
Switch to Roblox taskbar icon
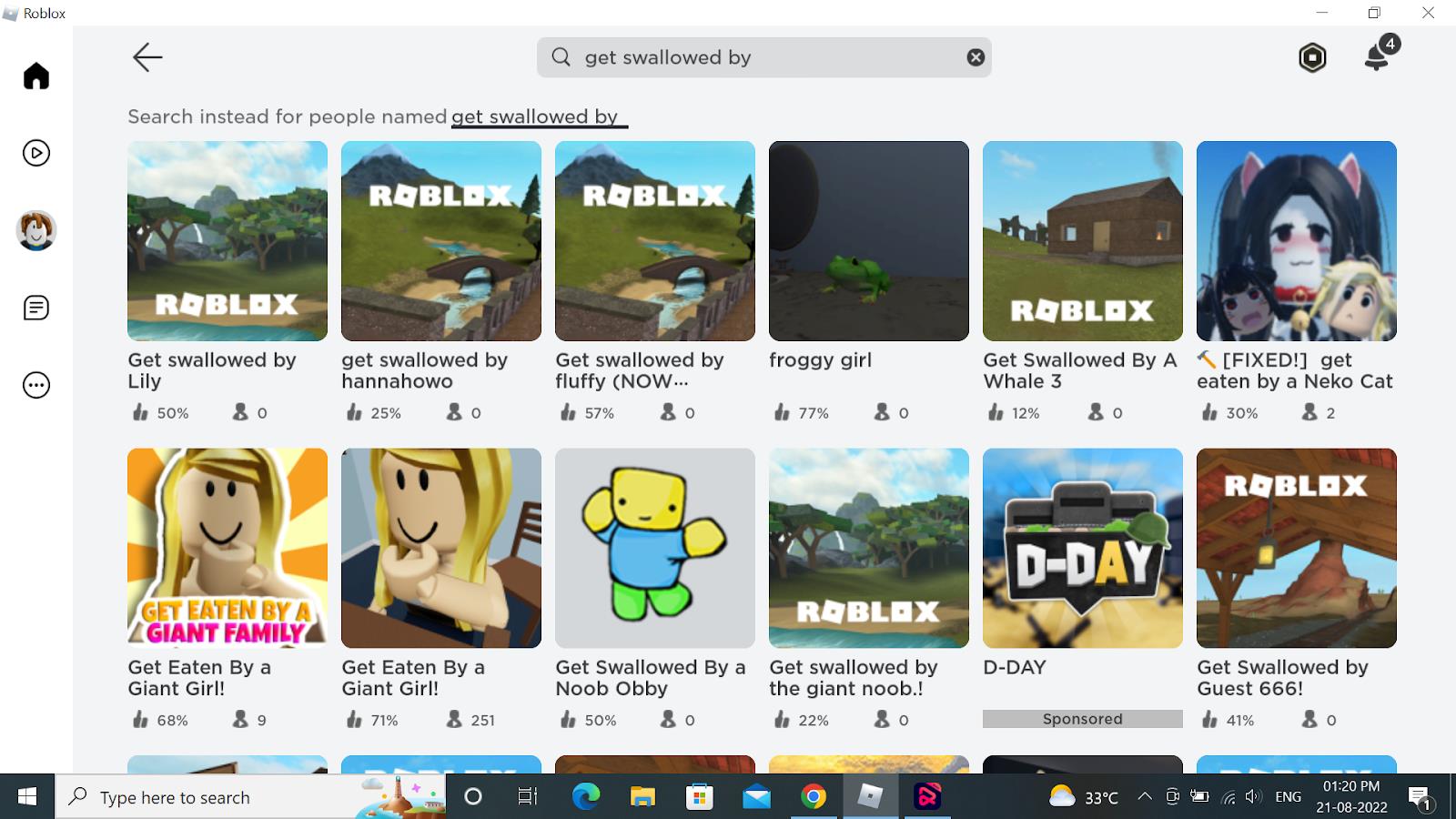(x=870, y=797)
